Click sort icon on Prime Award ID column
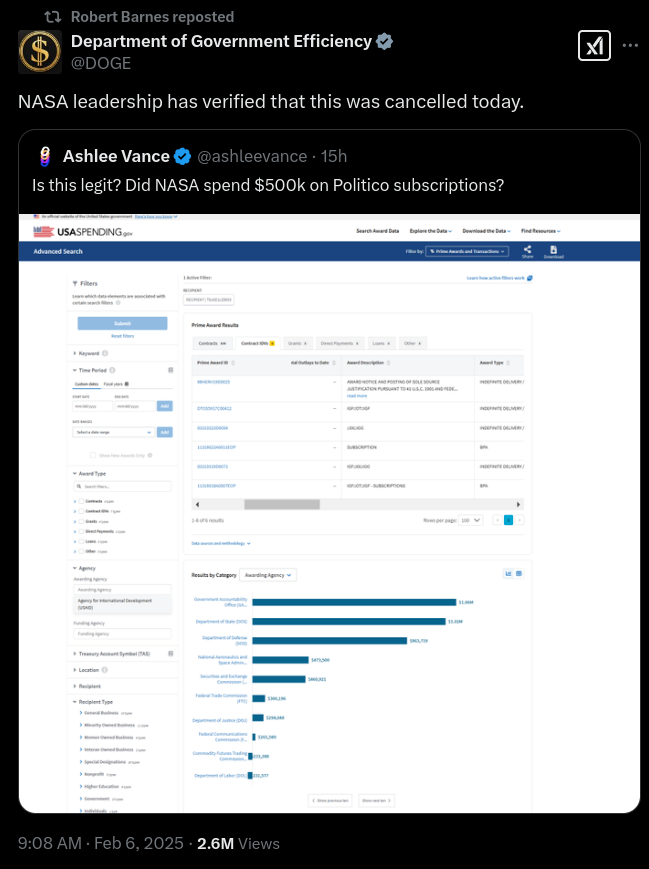This screenshot has height=869, width=649. [233, 363]
